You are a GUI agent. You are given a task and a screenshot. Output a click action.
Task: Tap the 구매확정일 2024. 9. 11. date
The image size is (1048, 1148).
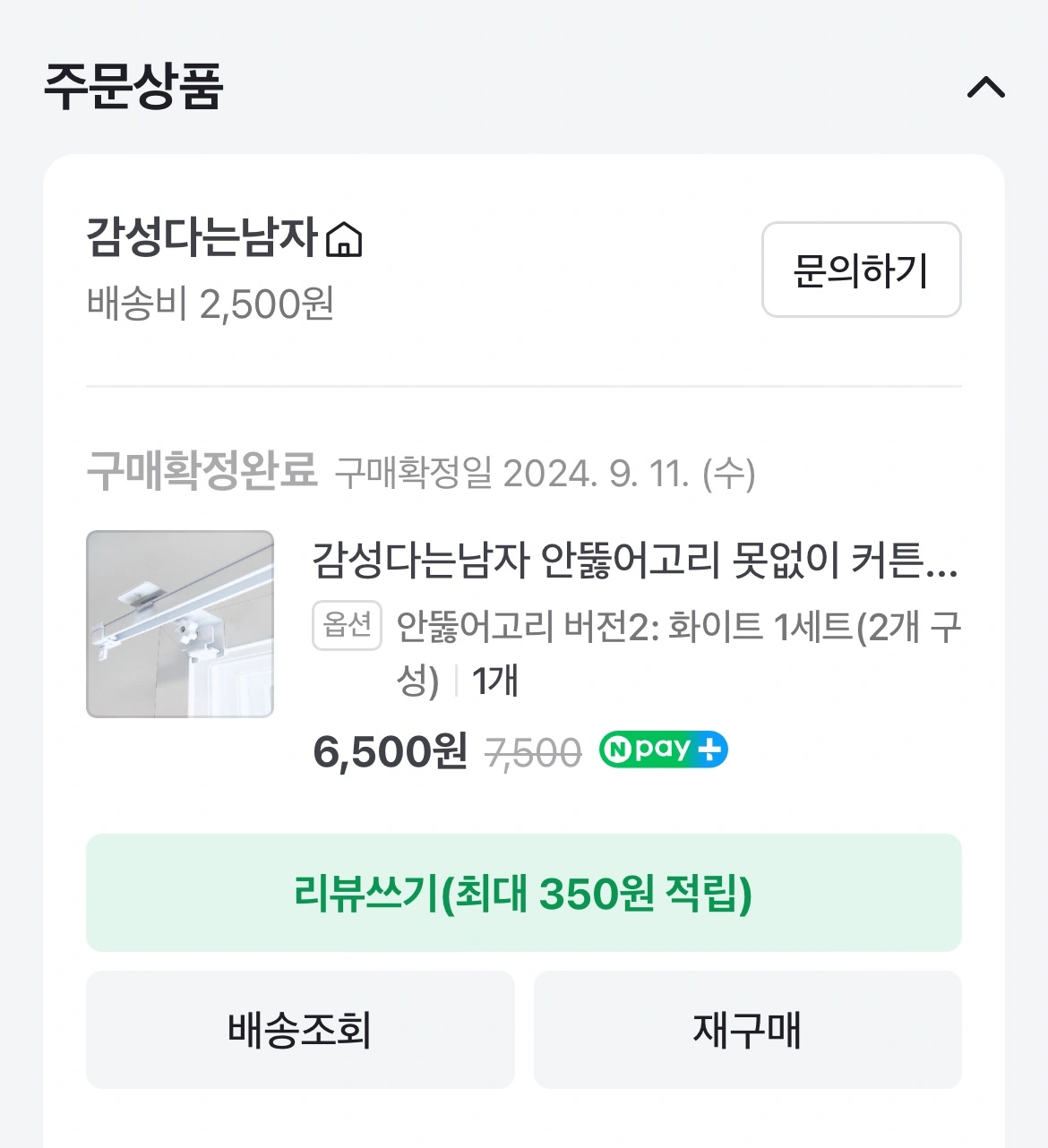pos(545,473)
